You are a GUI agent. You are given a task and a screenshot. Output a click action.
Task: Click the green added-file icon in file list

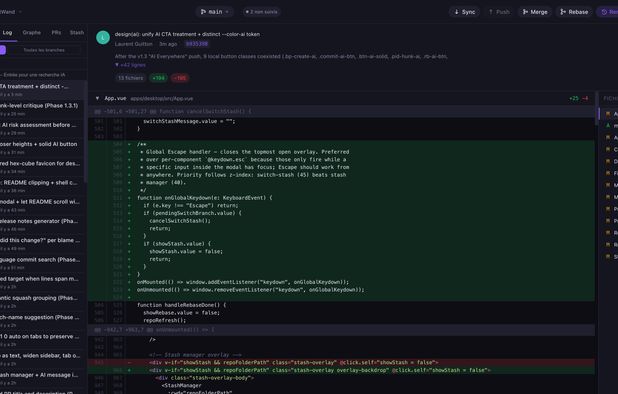608,126
